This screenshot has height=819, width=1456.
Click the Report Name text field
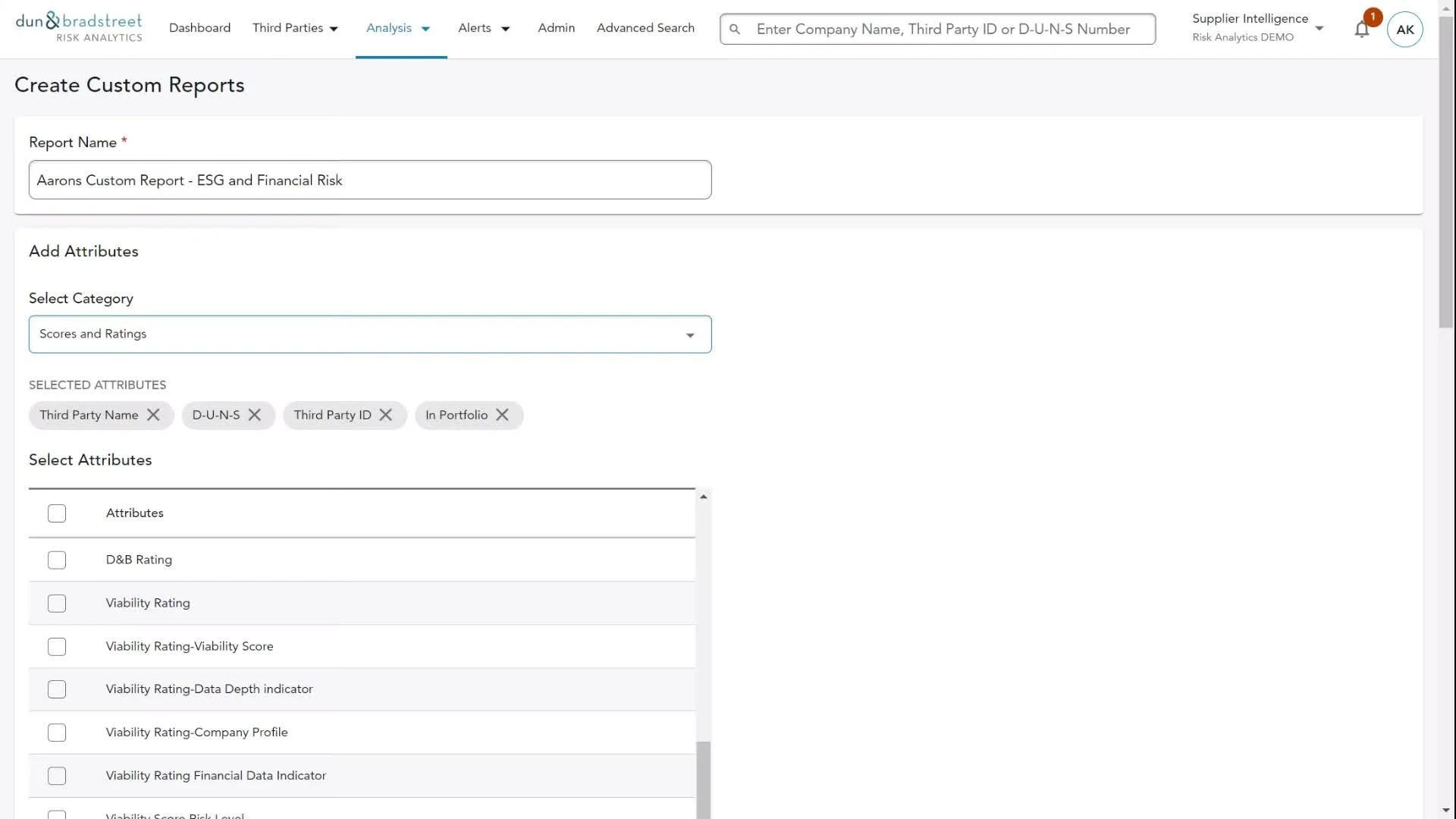[x=370, y=180]
